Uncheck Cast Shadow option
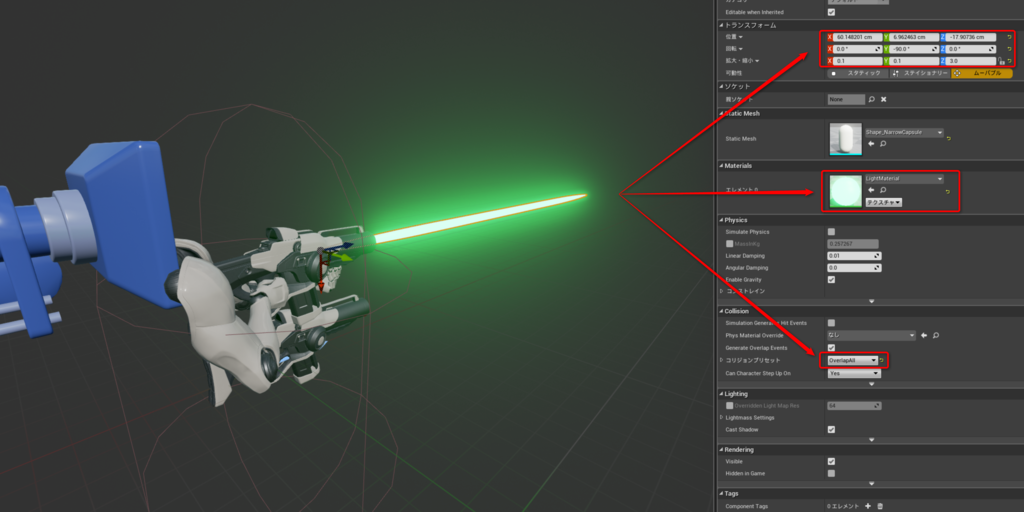This screenshot has height=512, width=1024. pos(831,430)
